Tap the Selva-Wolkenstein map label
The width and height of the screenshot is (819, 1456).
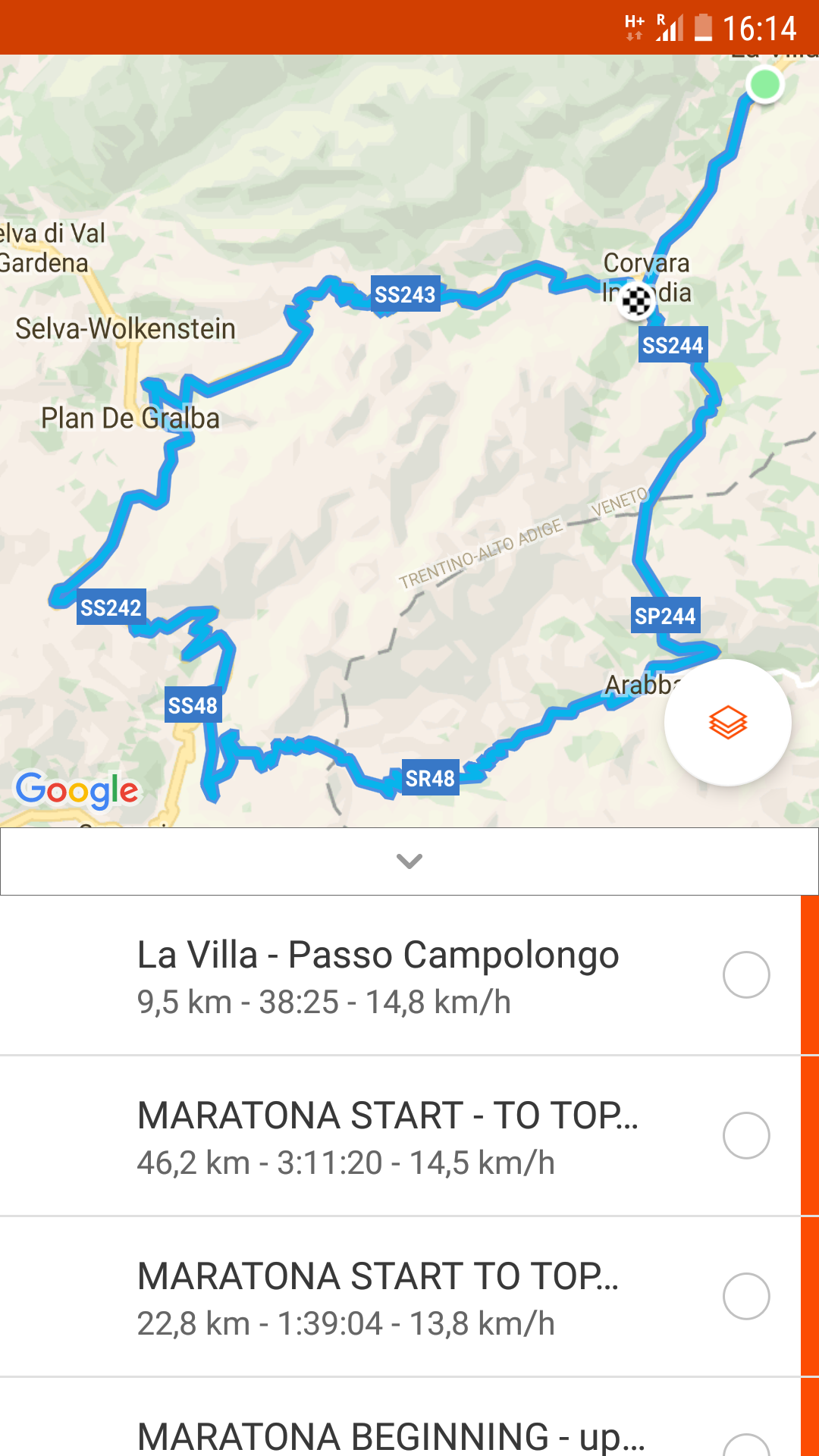(125, 328)
